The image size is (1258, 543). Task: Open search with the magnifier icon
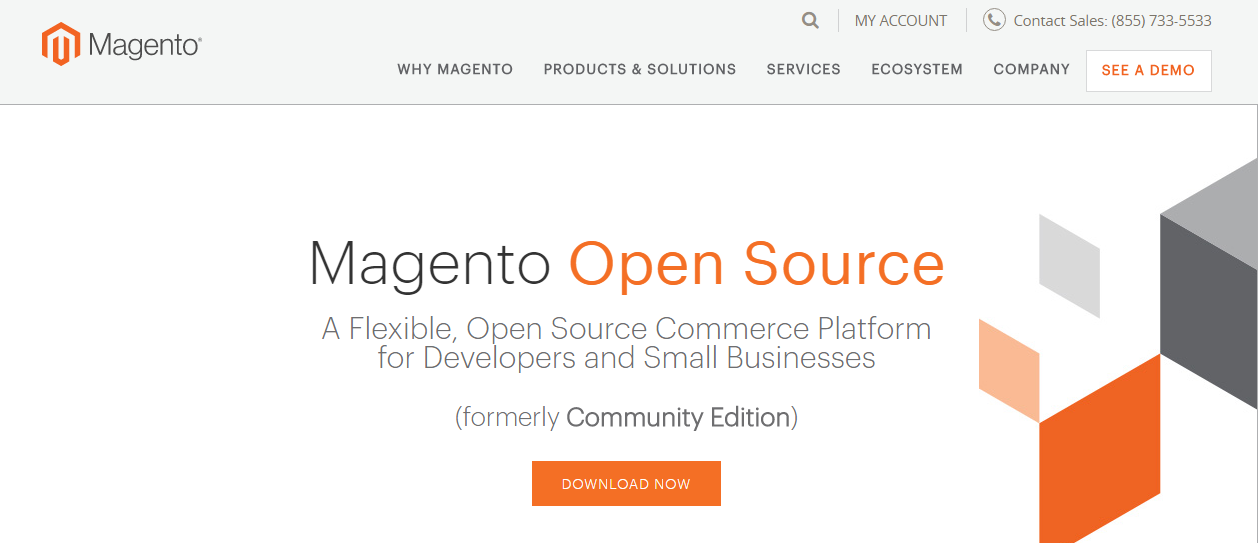(810, 20)
